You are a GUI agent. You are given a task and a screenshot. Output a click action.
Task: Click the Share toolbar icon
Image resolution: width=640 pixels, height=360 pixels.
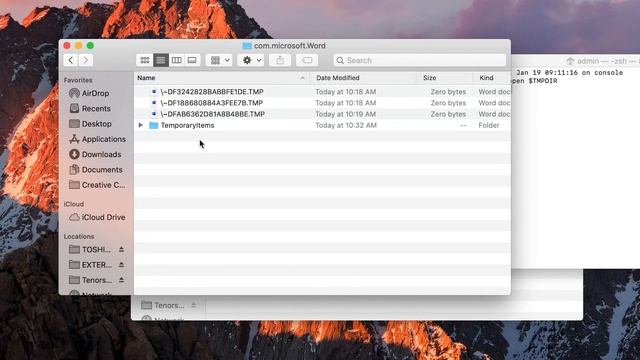tap(280, 60)
